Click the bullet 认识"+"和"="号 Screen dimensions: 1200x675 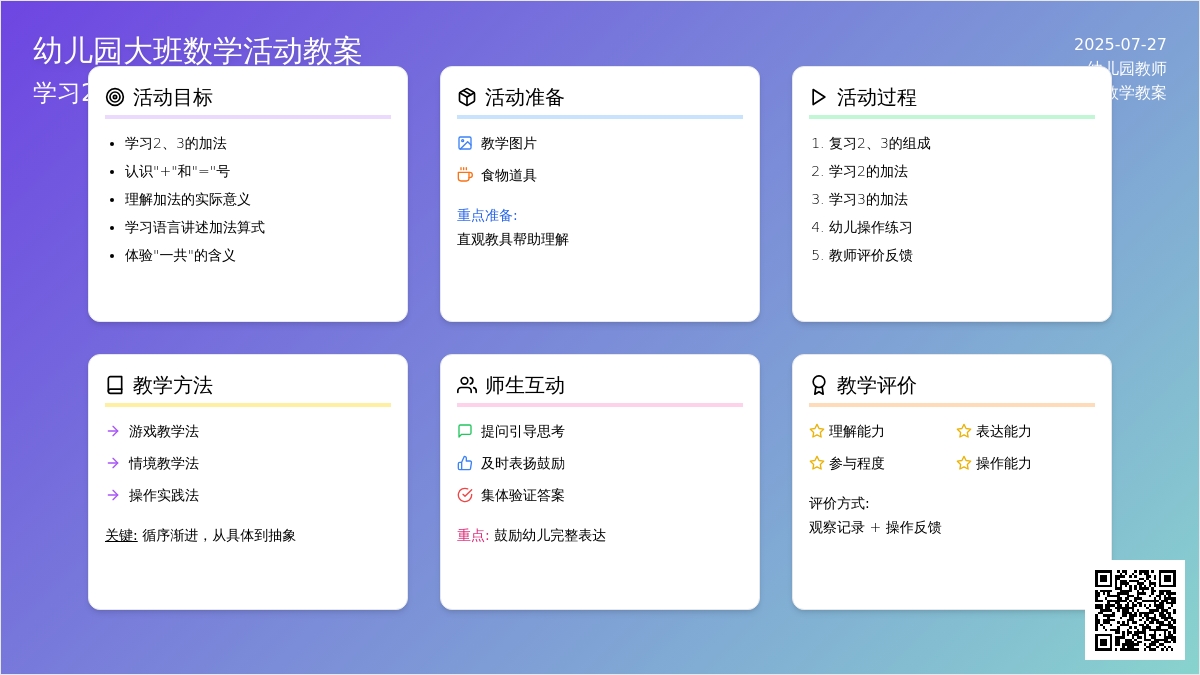tap(178, 171)
